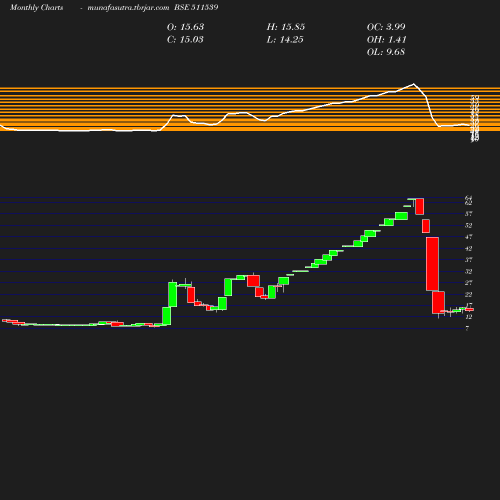Click the "OL: 9.68" reading
500x500 pixels.
(386, 52)
